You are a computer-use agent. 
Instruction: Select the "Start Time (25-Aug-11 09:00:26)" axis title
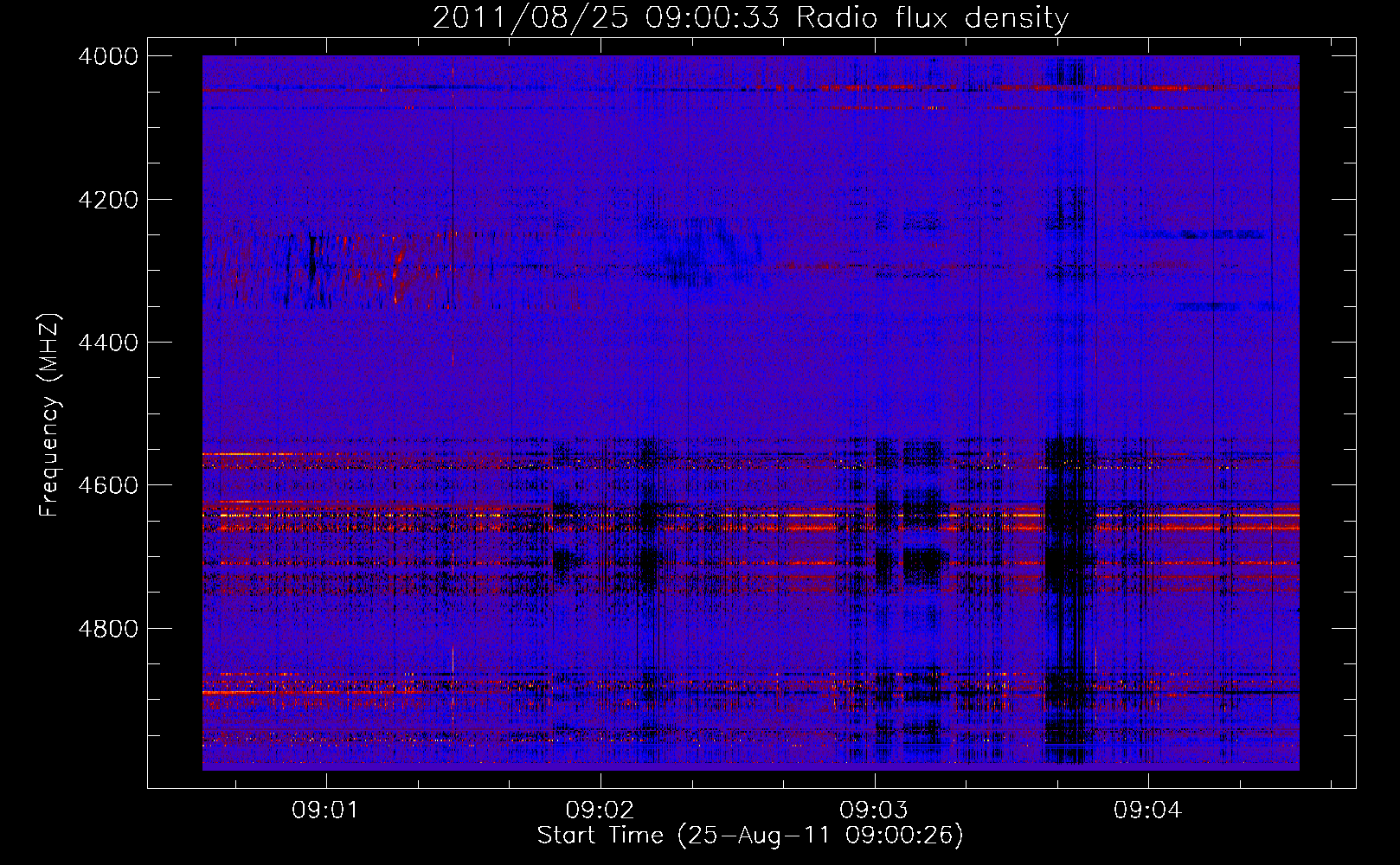pos(750,836)
